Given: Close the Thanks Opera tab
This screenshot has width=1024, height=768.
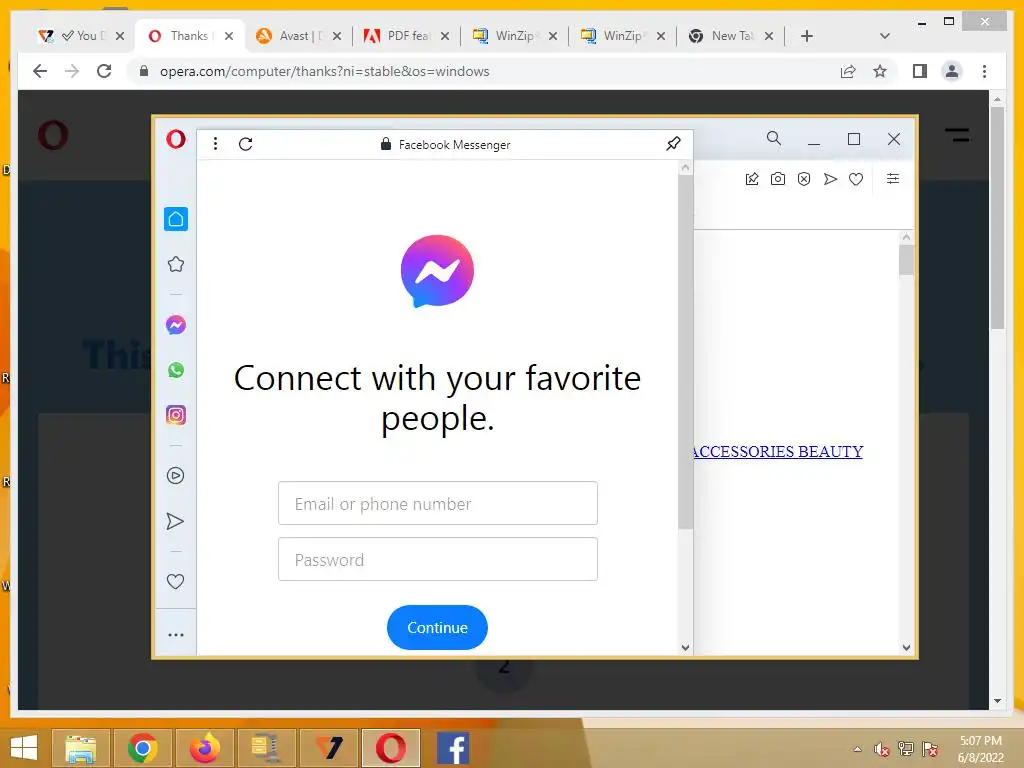Looking at the screenshot, I should tap(229, 36).
